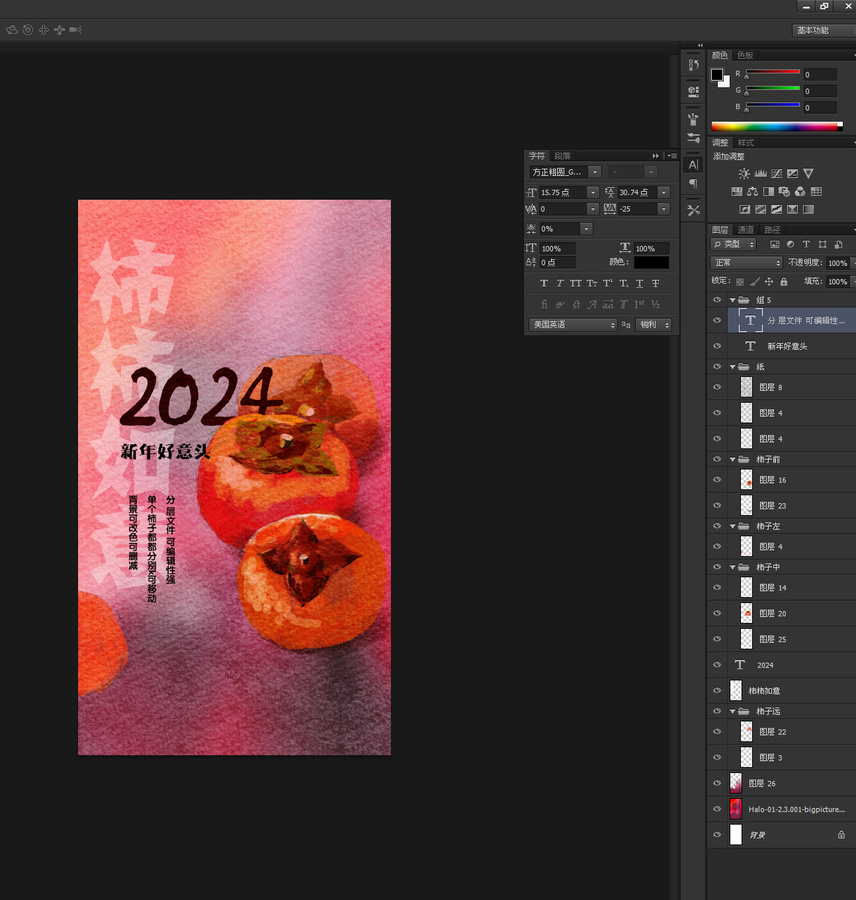The height and width of the screenshot is (900, 856).
Task: Open the 基本功能 workspace switcher
Action: tap(824, 30)
